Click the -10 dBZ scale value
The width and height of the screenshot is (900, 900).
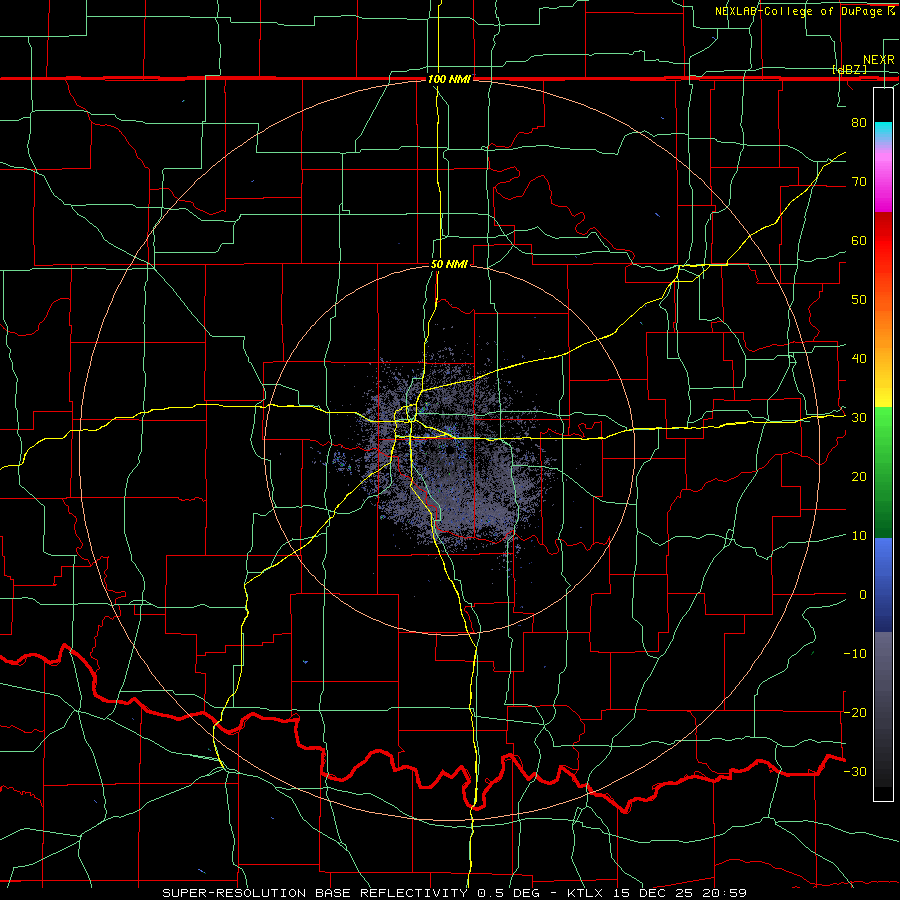[x=855, y=654]
